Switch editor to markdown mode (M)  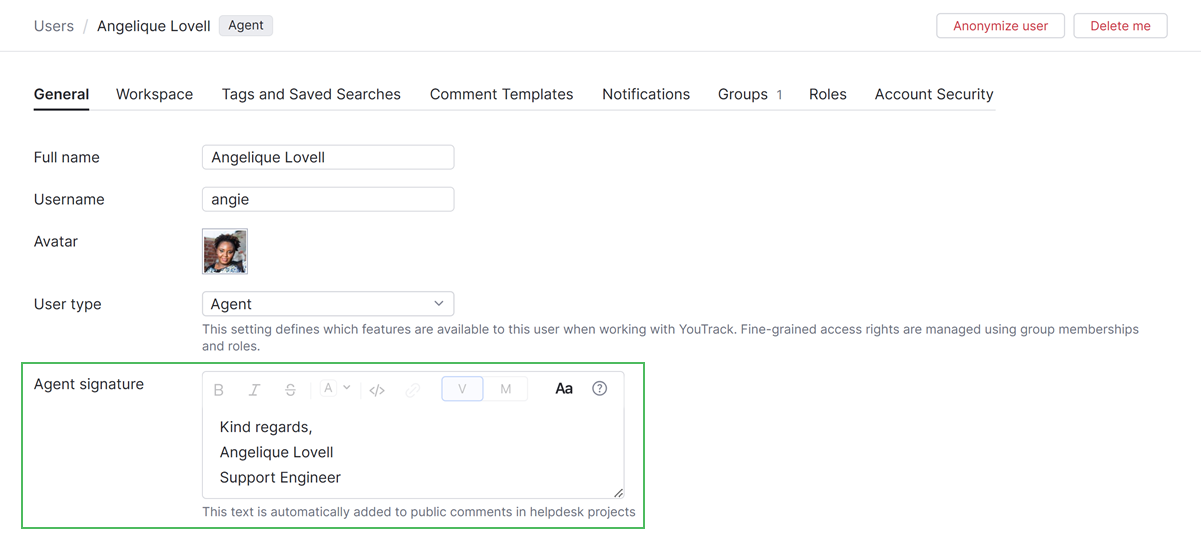(505, 389)
